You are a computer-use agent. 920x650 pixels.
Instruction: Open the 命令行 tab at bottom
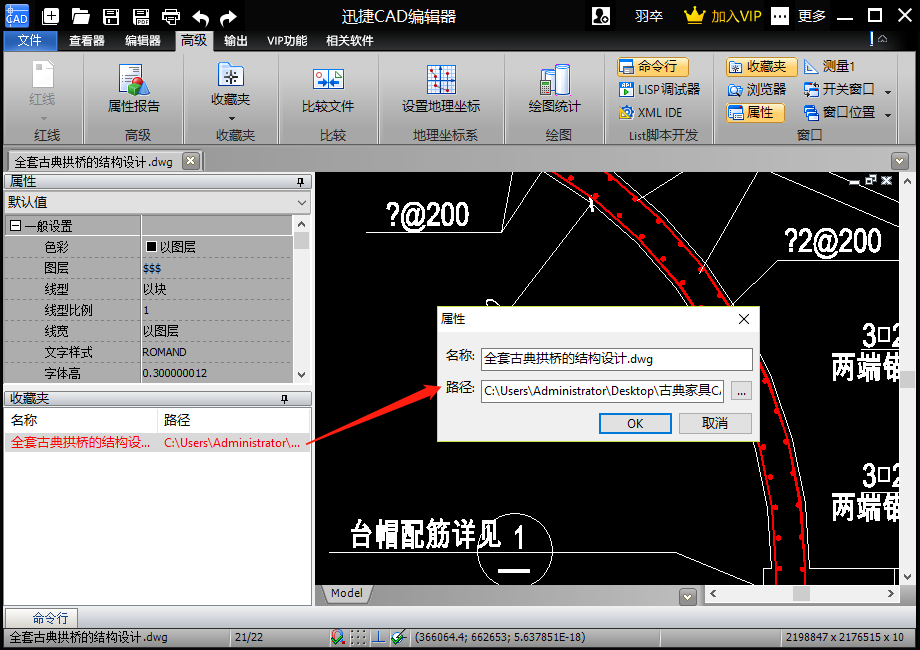(42, 618)
